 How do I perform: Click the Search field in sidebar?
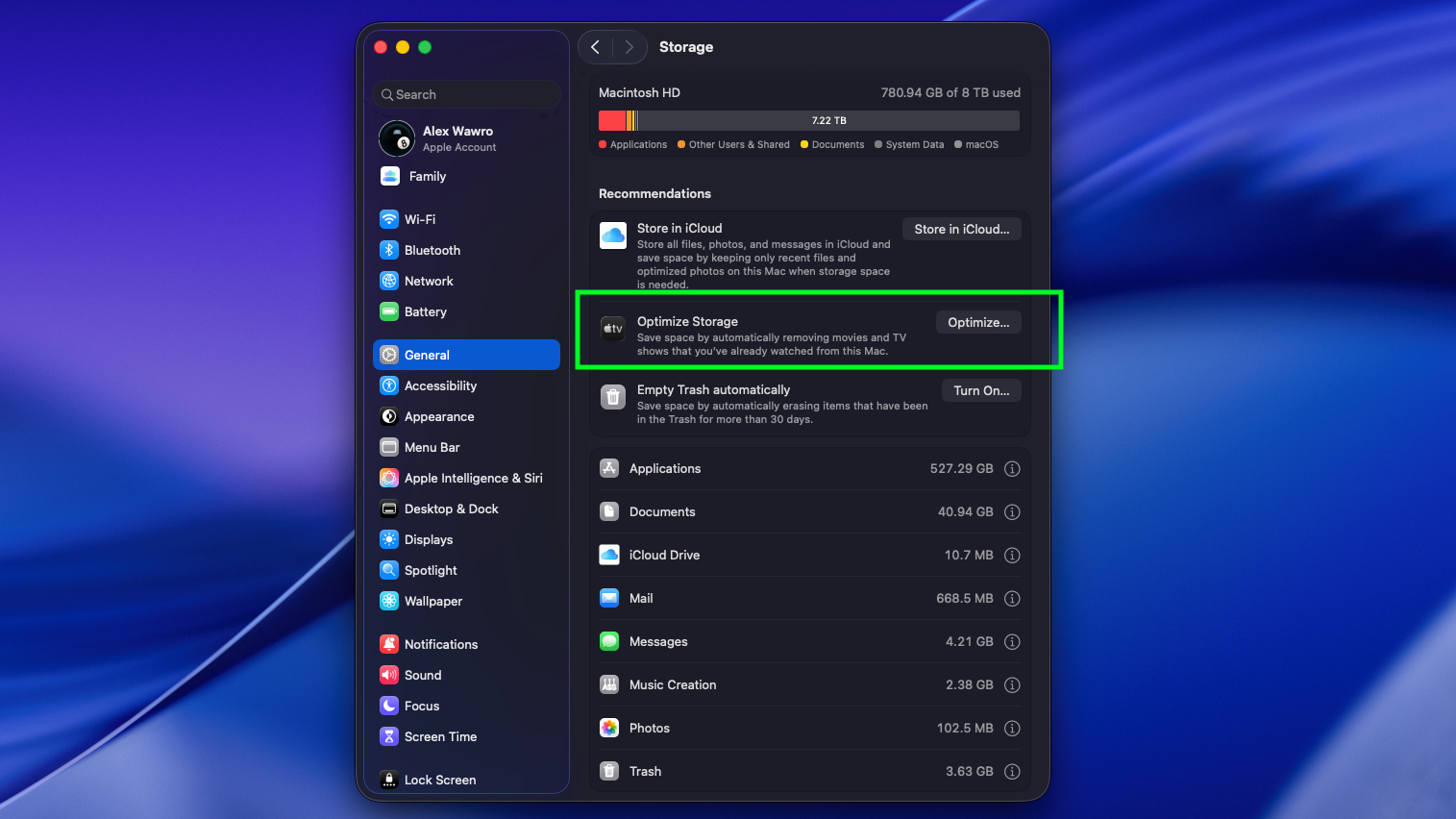[466, 94]
